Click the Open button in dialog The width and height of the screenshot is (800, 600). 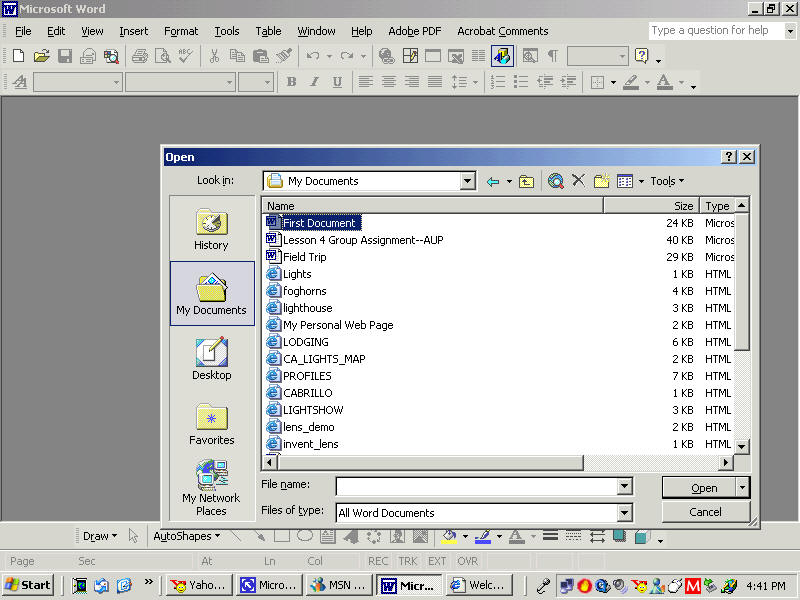tap(699, 488)
